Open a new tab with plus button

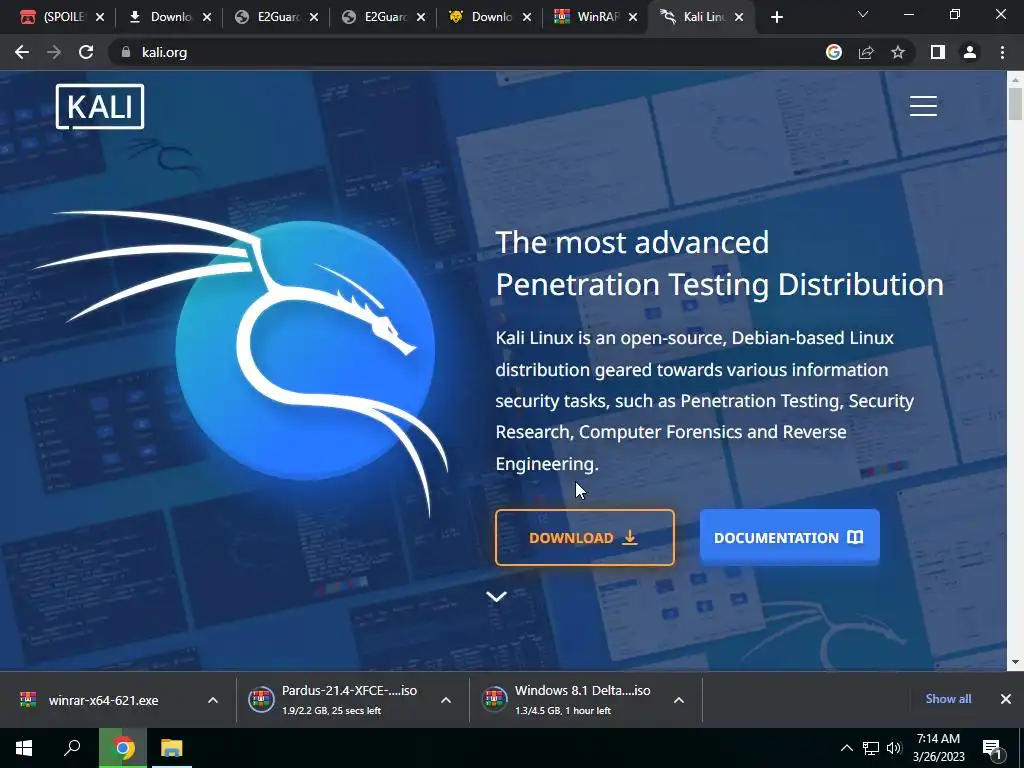(776, 17)
